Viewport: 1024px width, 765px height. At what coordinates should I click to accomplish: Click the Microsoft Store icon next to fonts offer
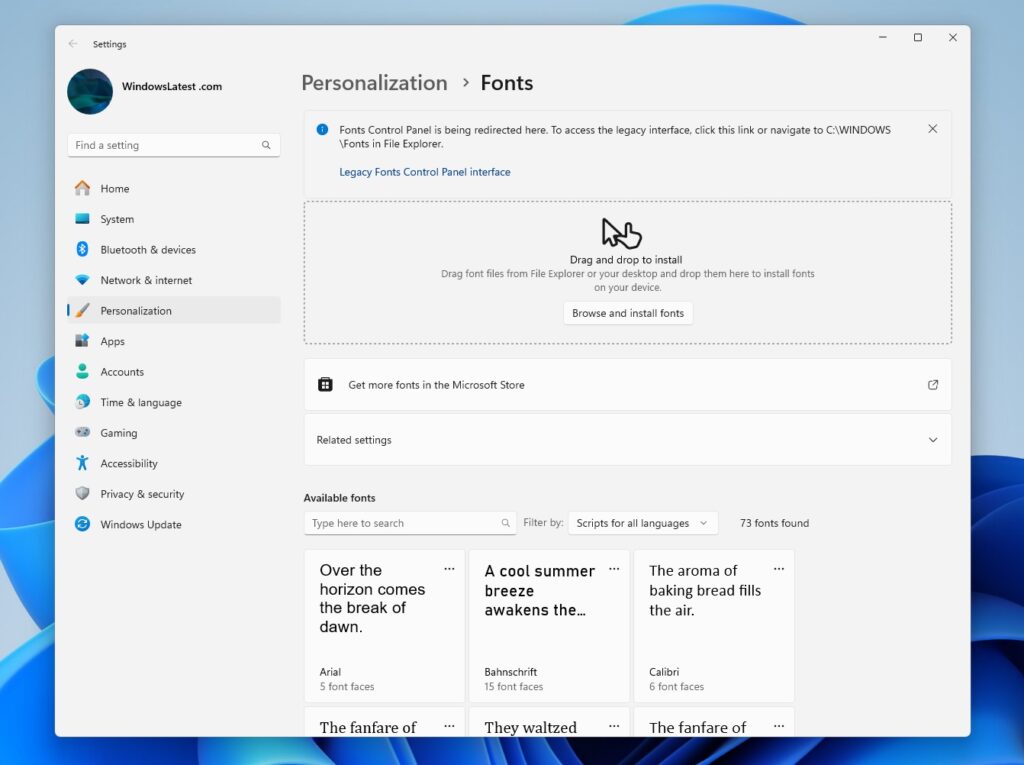(325, 383)
